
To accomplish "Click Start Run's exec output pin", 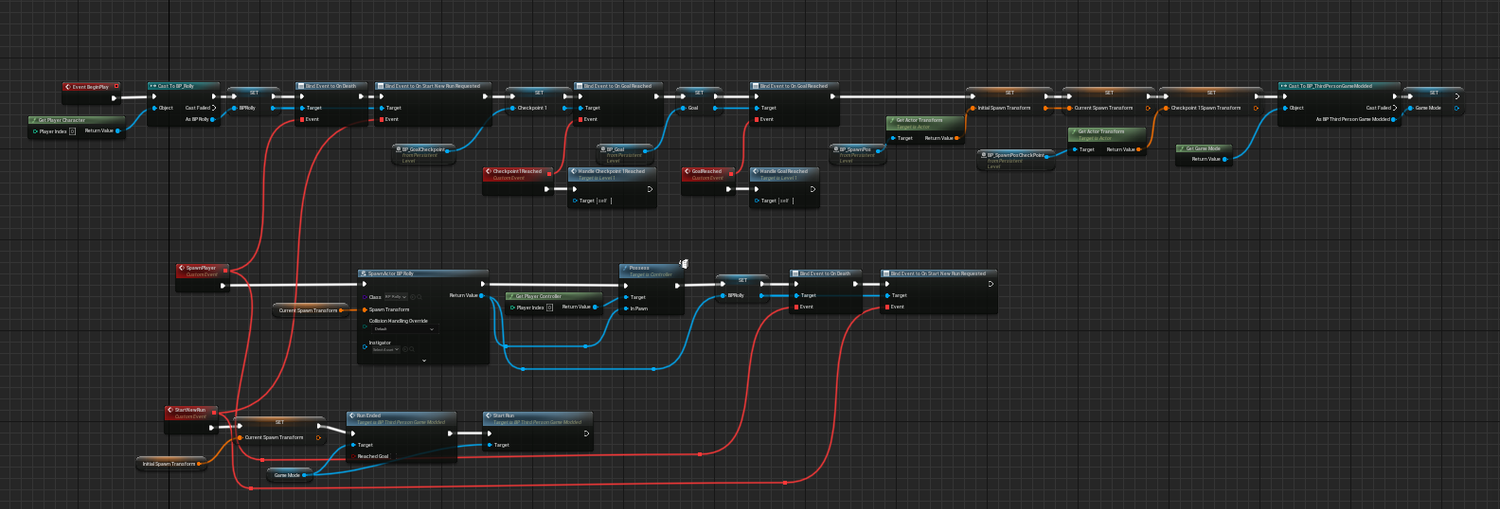I will 586,433.
